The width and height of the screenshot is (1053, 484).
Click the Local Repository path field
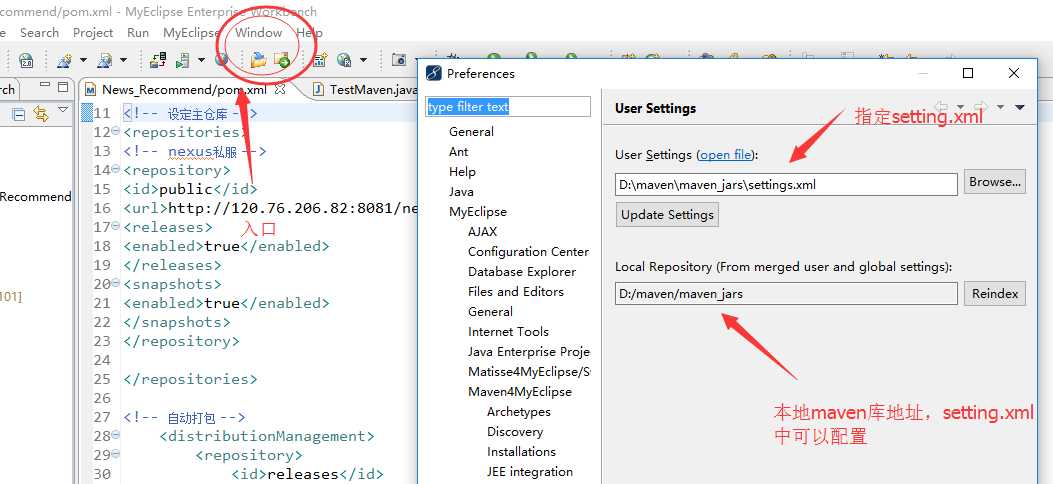coord(786,293)
